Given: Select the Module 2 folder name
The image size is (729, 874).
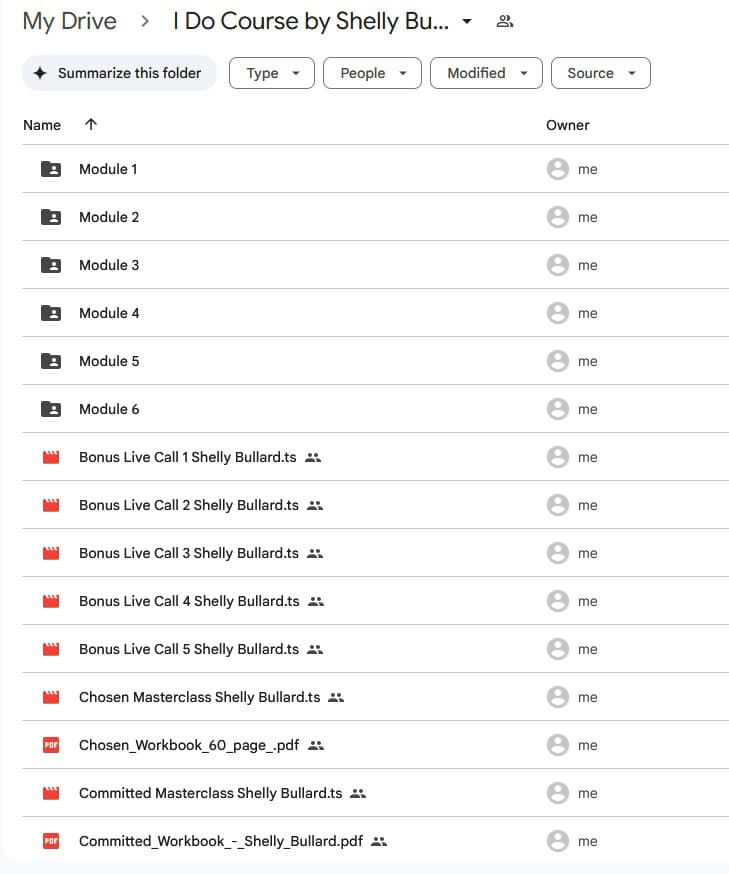Looking at the screenshot, I should click(x=109, y=217).
